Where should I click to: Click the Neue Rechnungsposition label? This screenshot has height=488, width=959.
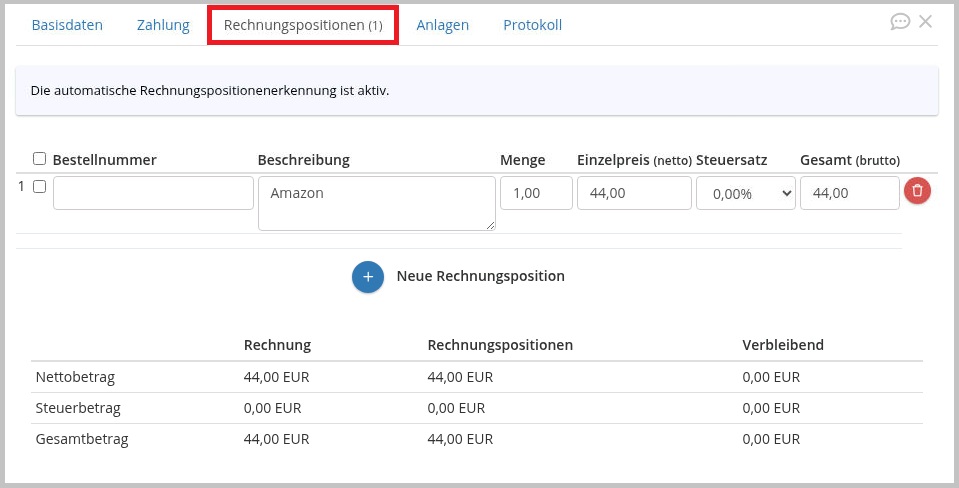tap(481, 276)
